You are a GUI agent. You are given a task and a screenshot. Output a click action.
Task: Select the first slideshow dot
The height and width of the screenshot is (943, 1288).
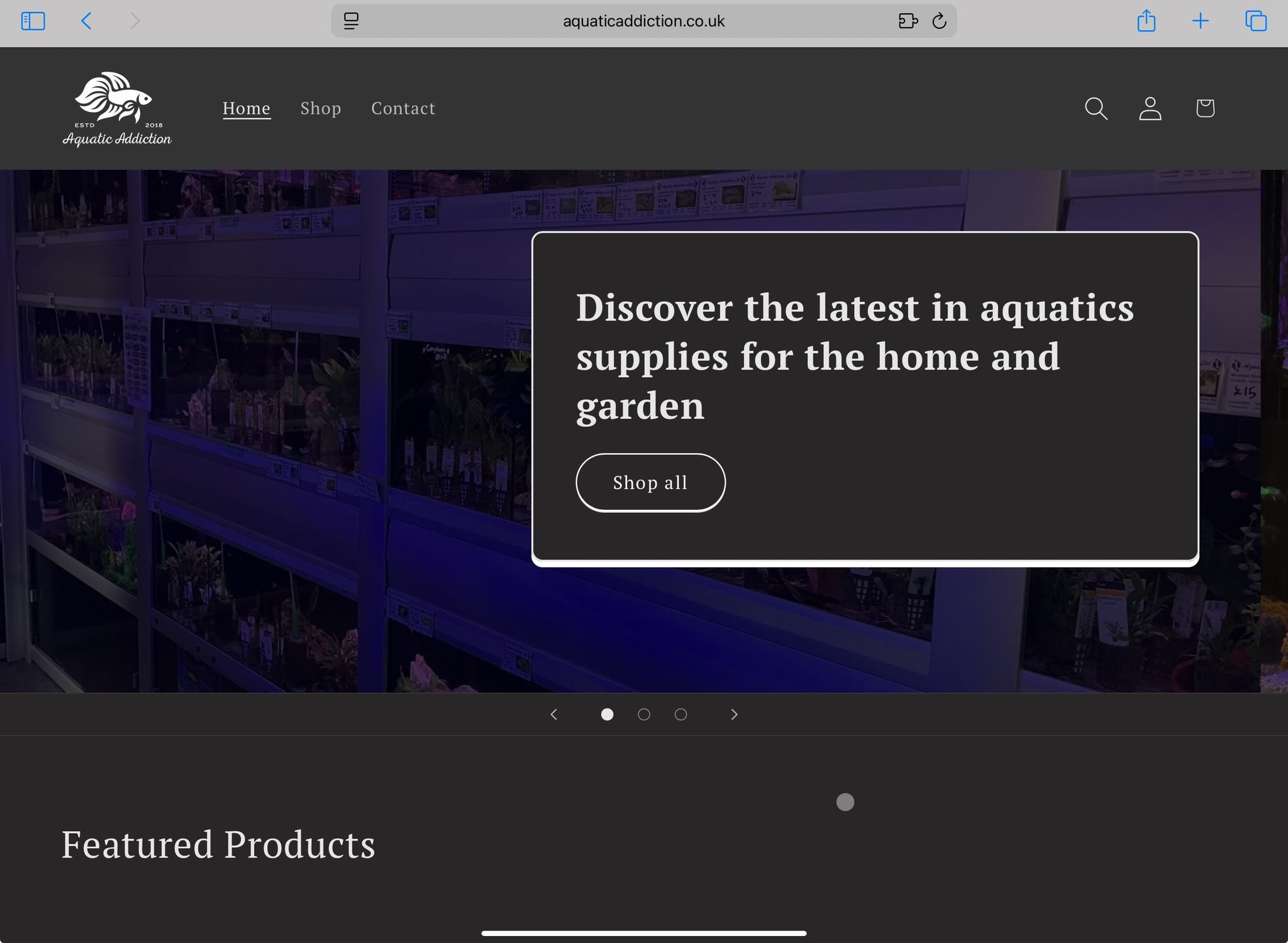[607, 714]
